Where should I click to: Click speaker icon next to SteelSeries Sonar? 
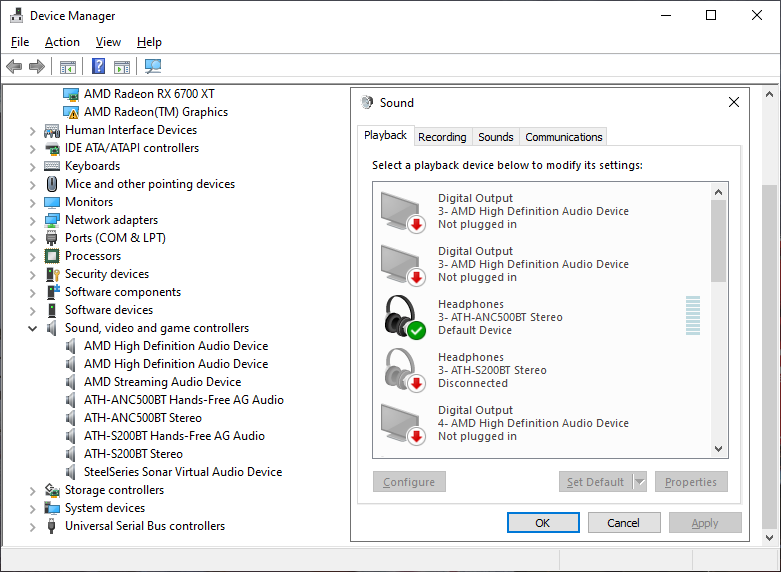pyautogui.click(x=71, y=472)
